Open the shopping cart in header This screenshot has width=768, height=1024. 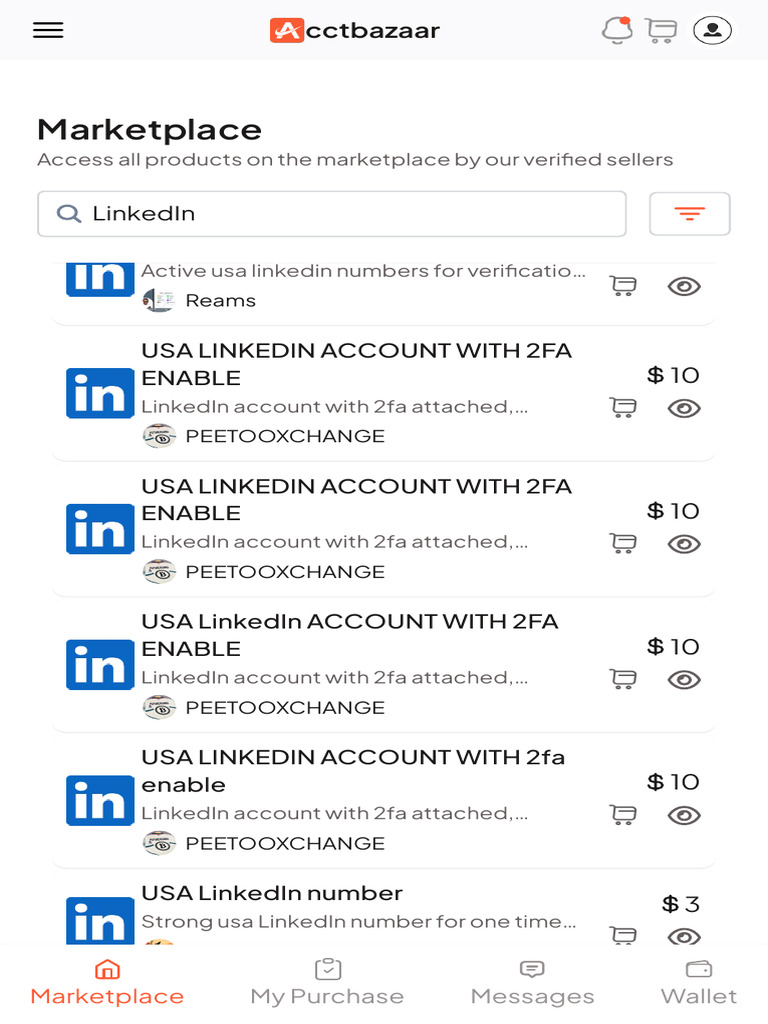661,30
